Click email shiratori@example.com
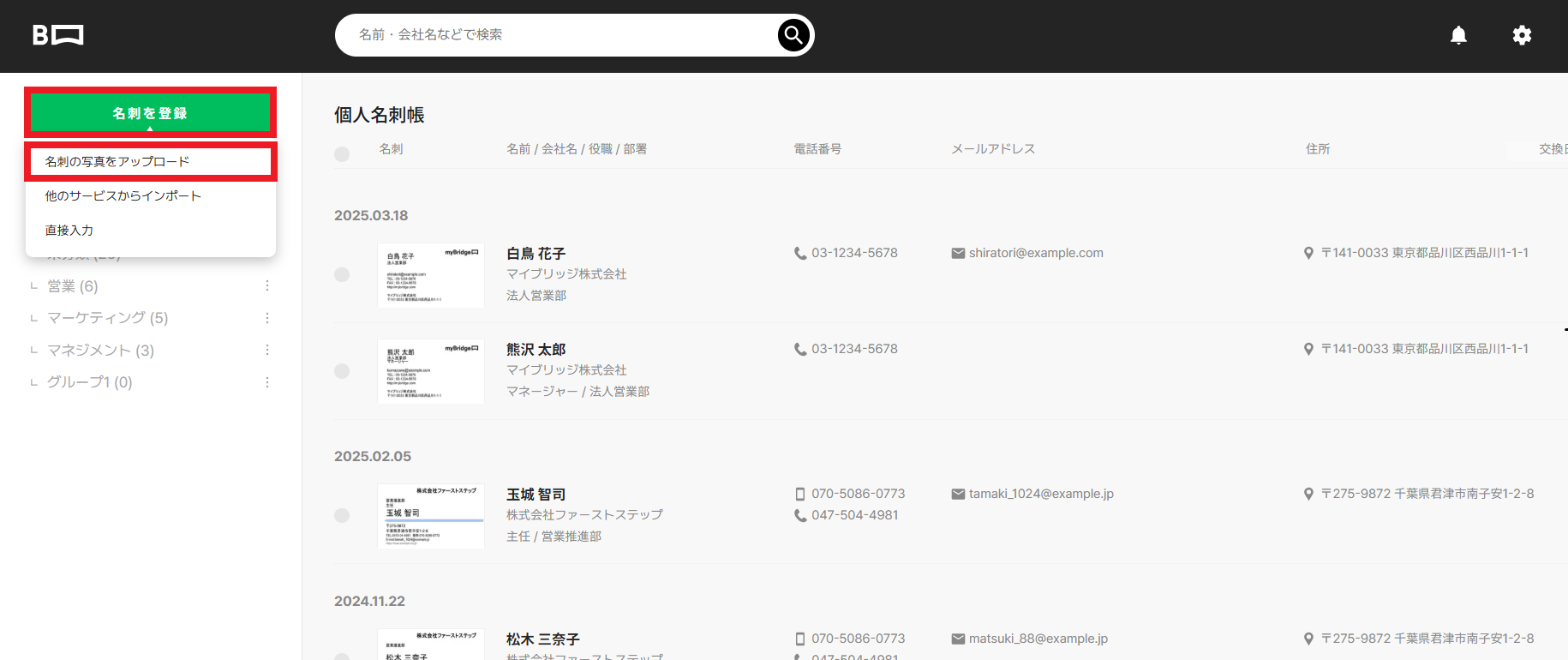Viewport: 1568px width, 660px height. [x=1036, y=253]
